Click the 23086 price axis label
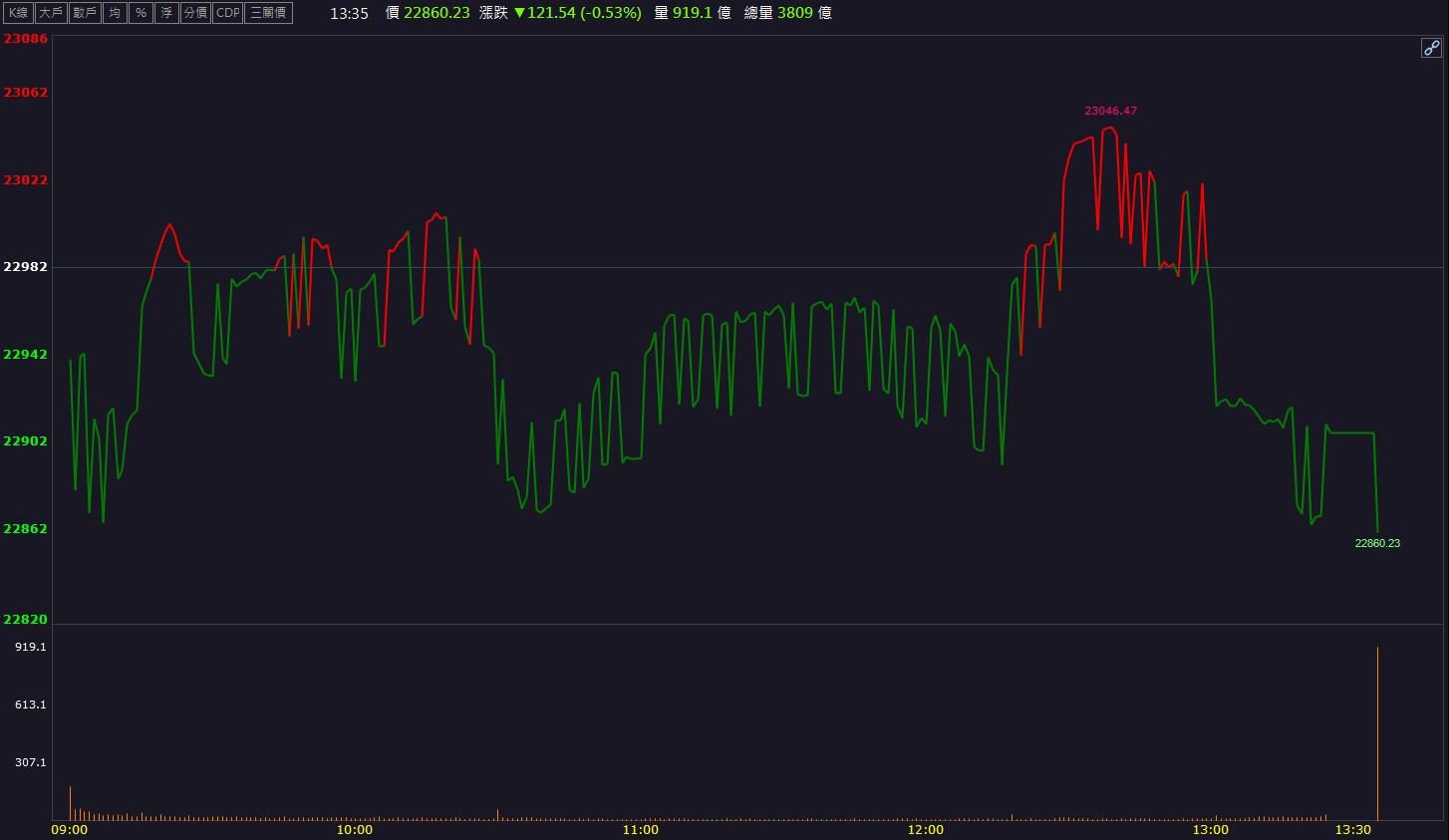The image size is (1449, 840). 26,38
